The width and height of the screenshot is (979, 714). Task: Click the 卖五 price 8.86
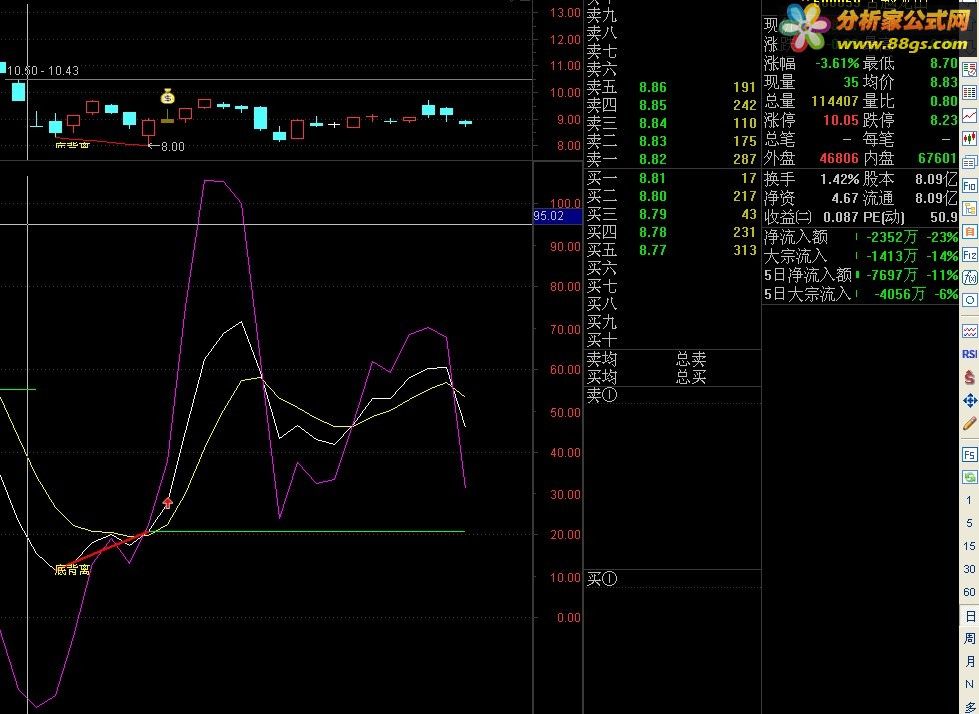652,87
